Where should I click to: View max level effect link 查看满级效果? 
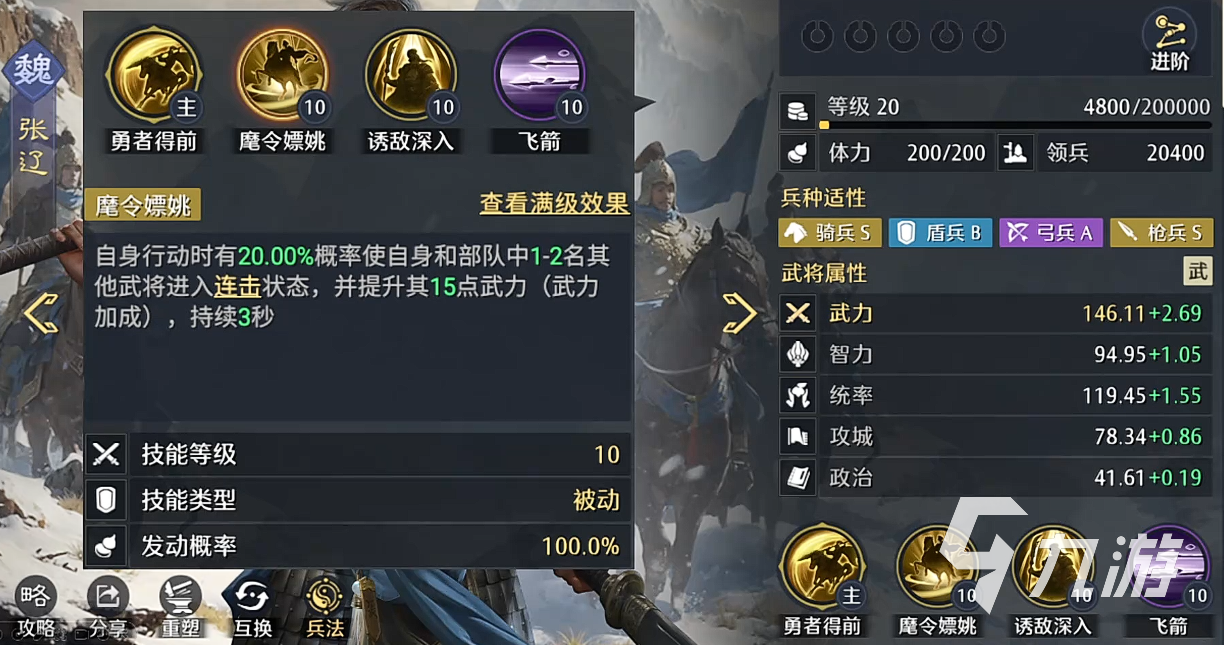coord(554,204)
